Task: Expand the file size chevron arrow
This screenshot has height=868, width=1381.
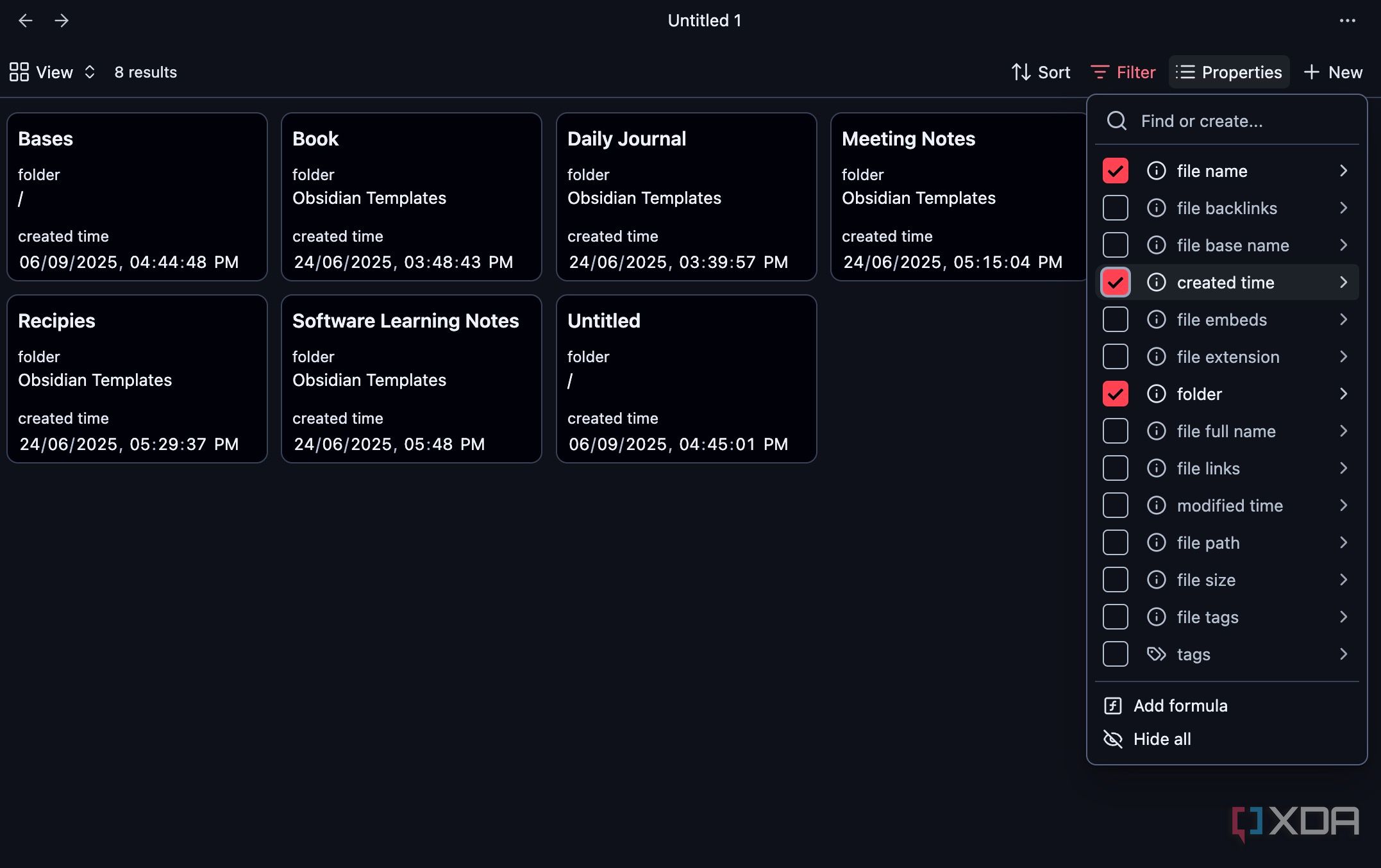Action: pos(1344,580)
